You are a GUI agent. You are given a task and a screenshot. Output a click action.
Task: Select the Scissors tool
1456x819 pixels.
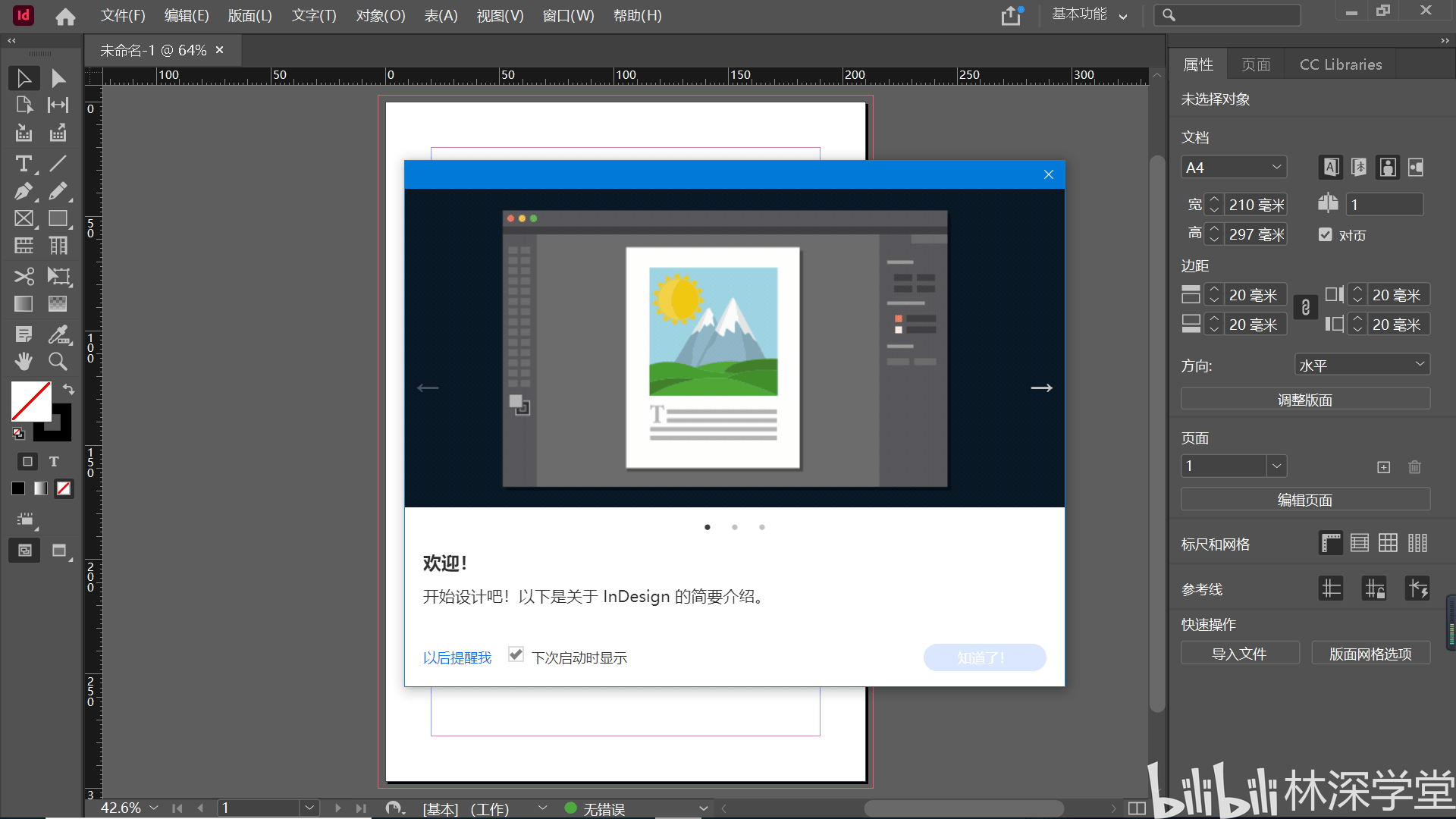click(24, 276)
